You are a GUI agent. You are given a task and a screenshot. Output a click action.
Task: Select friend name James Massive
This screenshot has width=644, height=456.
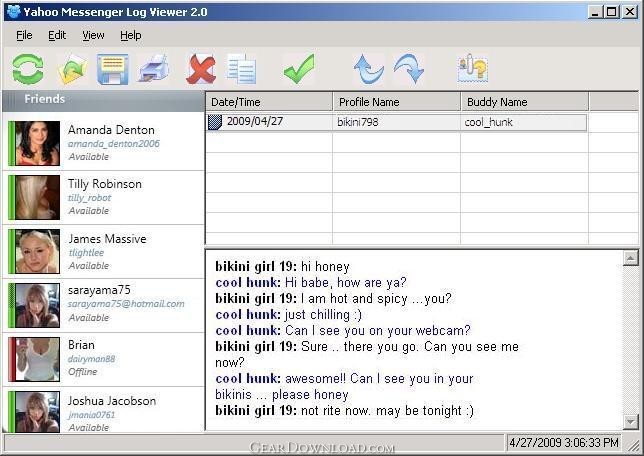[107, 239]
